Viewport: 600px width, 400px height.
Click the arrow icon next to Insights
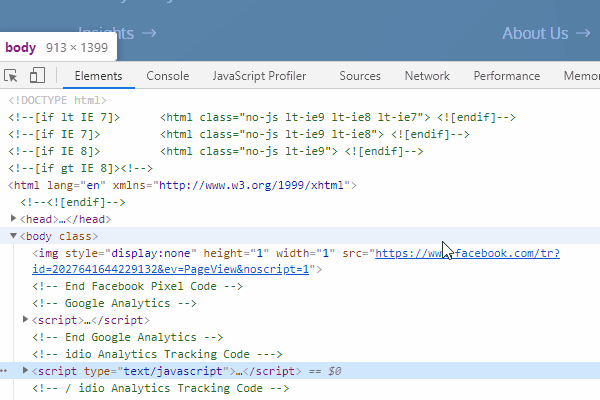[x=149, y=33]
